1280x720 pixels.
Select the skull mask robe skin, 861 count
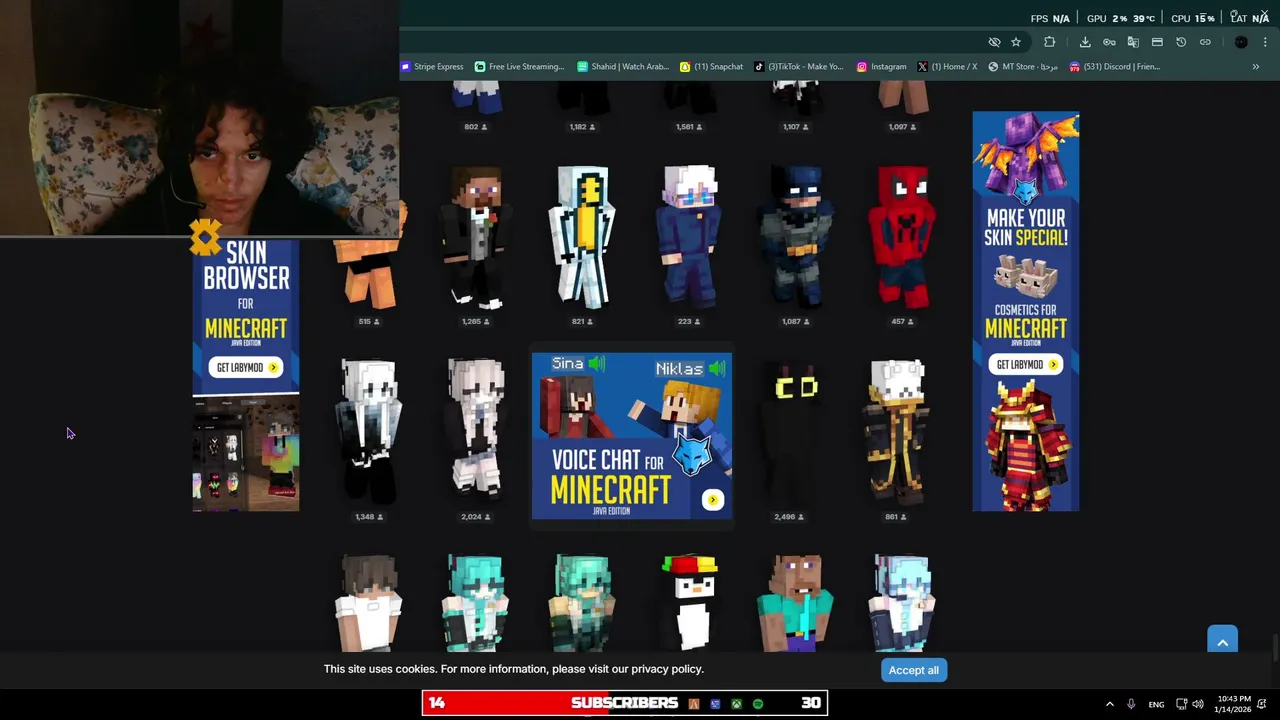click(897, 432)
